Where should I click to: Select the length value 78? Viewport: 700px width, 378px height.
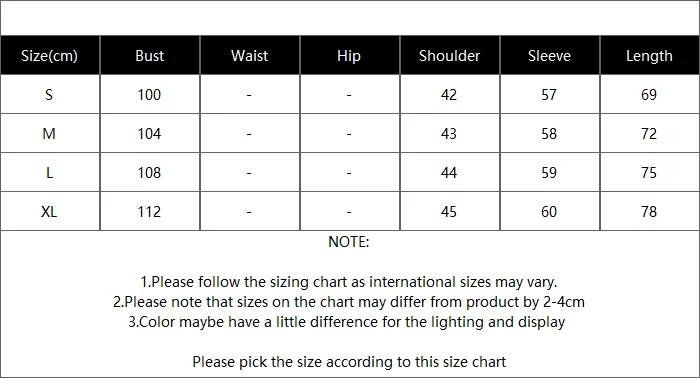(649, 212)
